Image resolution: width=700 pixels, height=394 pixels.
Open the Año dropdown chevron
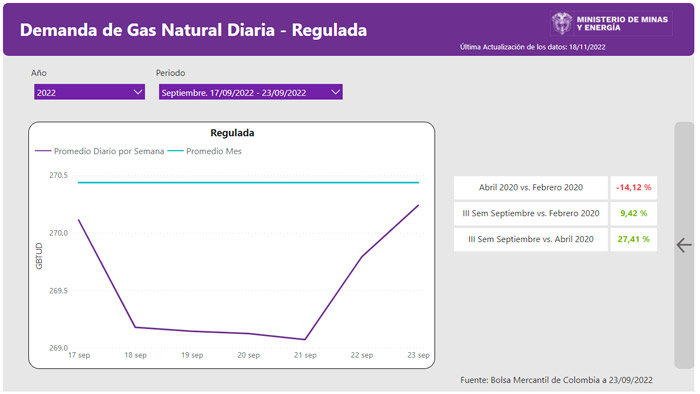pyautogui.click(x=138, y=92)
